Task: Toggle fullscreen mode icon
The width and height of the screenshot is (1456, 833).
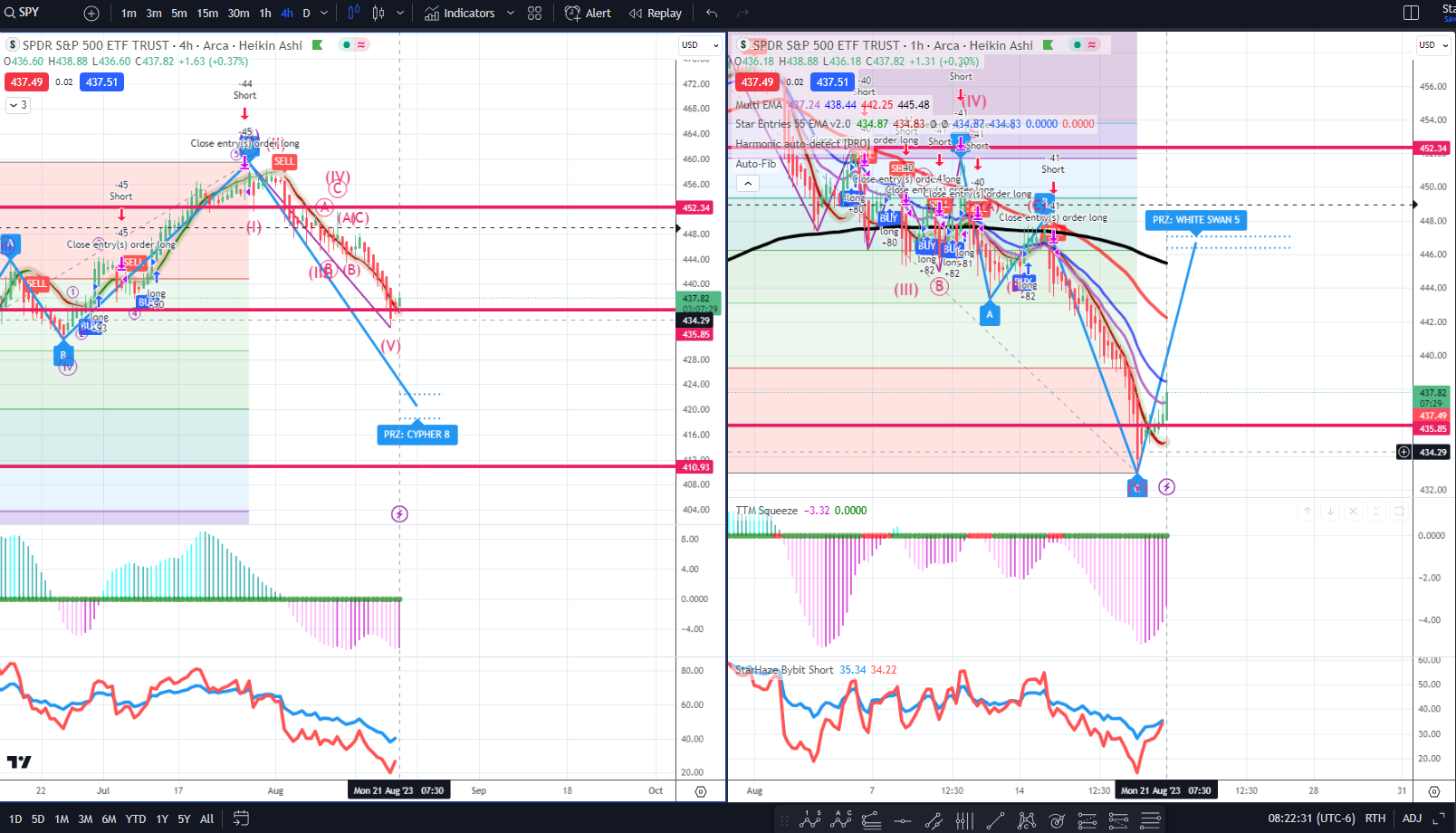Action: 1439,819
